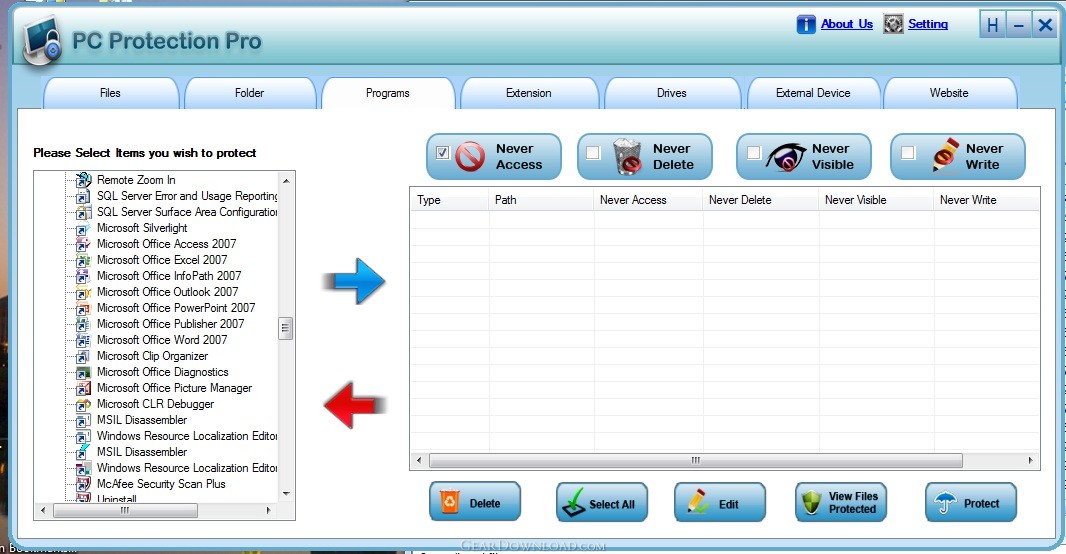Click protected table horizontal scrollbar thumb
The width and height of the screenshot is (1066, 554).
(x=695, y=460)
